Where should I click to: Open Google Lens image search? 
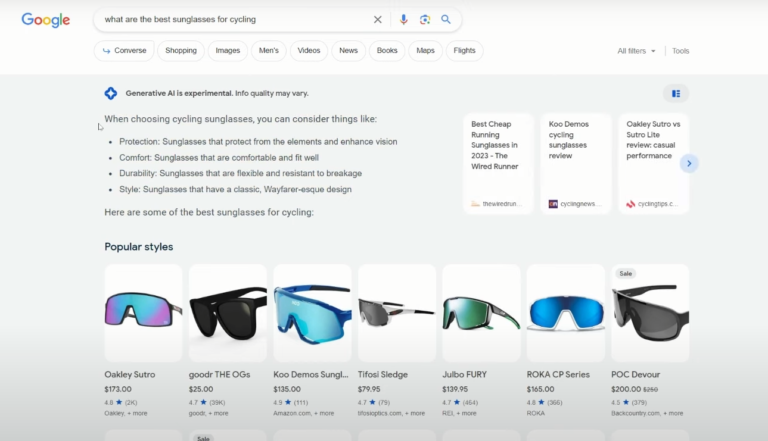(425, 19)
